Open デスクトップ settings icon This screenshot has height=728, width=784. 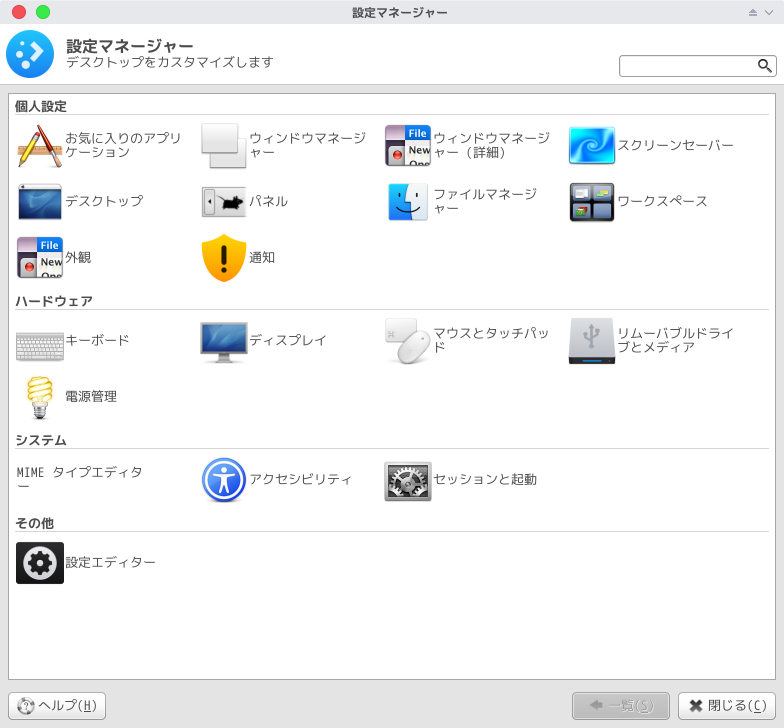pos(40,202)
